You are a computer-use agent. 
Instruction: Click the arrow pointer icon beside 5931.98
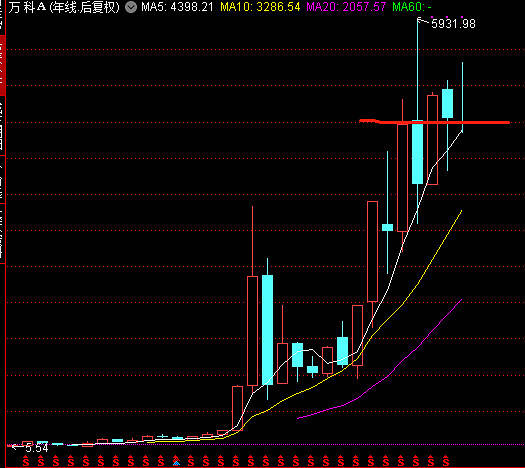click(x=423, y=21)
